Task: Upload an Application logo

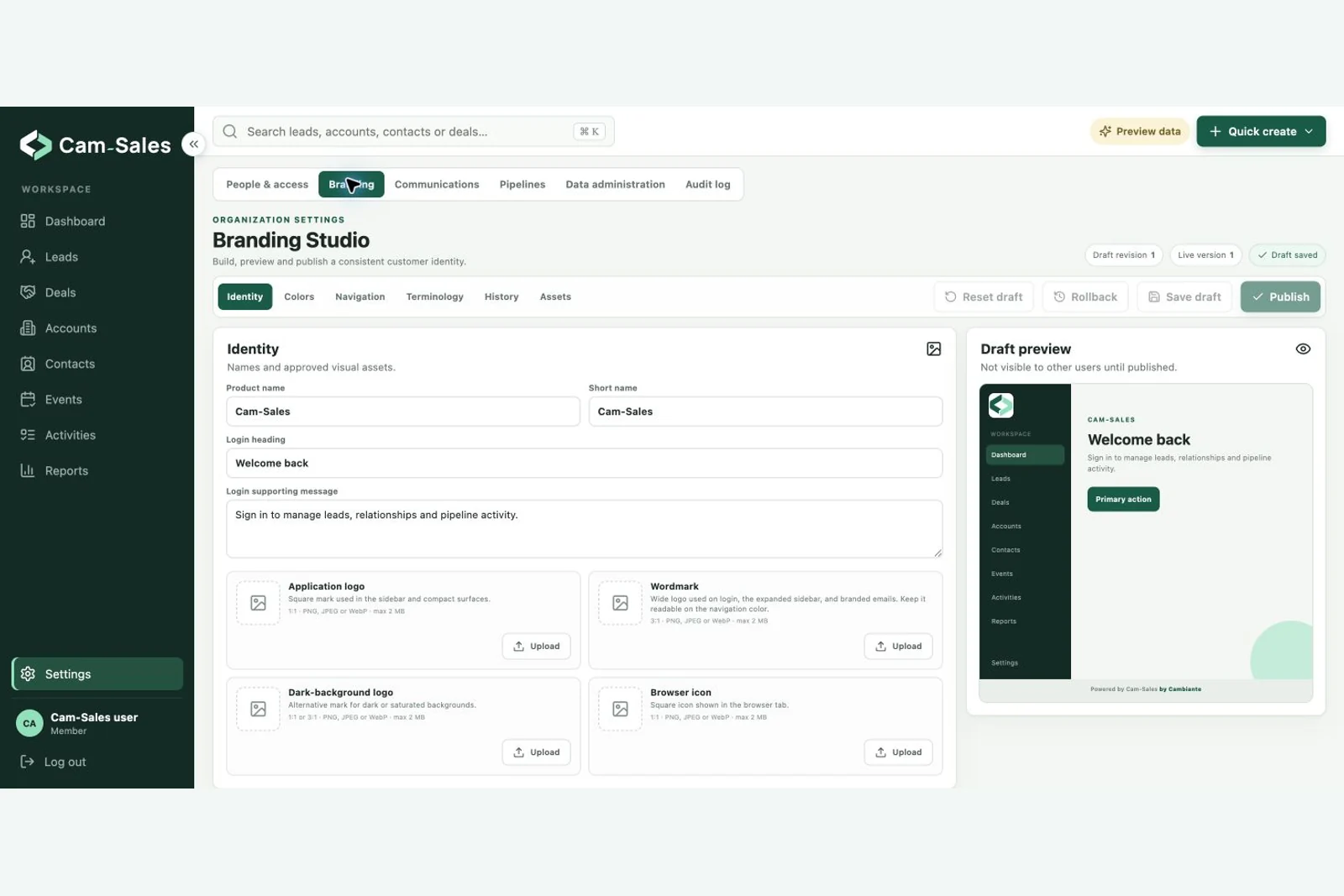Action: click(536, 646)
